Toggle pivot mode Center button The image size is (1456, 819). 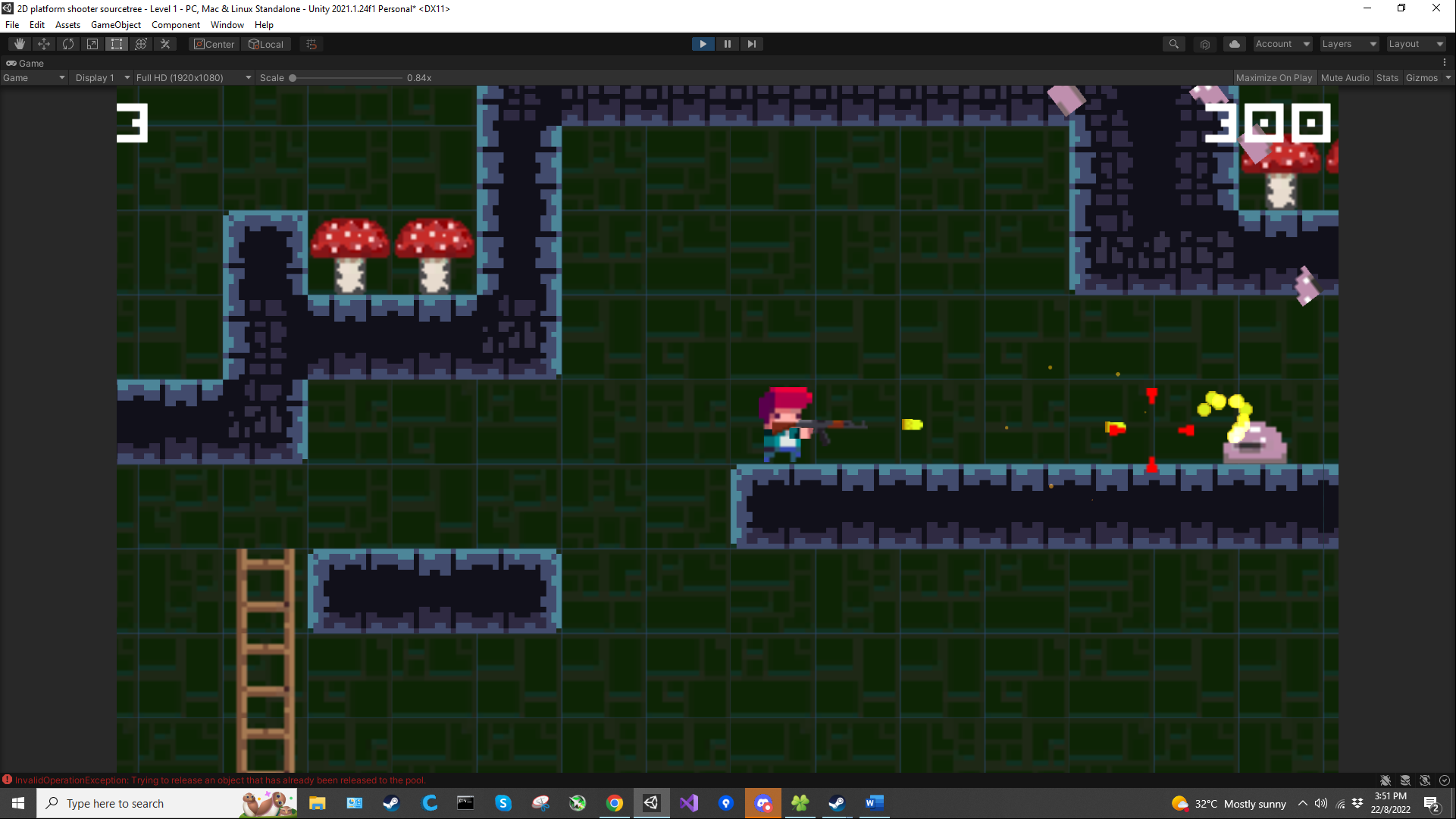[214, 44]
